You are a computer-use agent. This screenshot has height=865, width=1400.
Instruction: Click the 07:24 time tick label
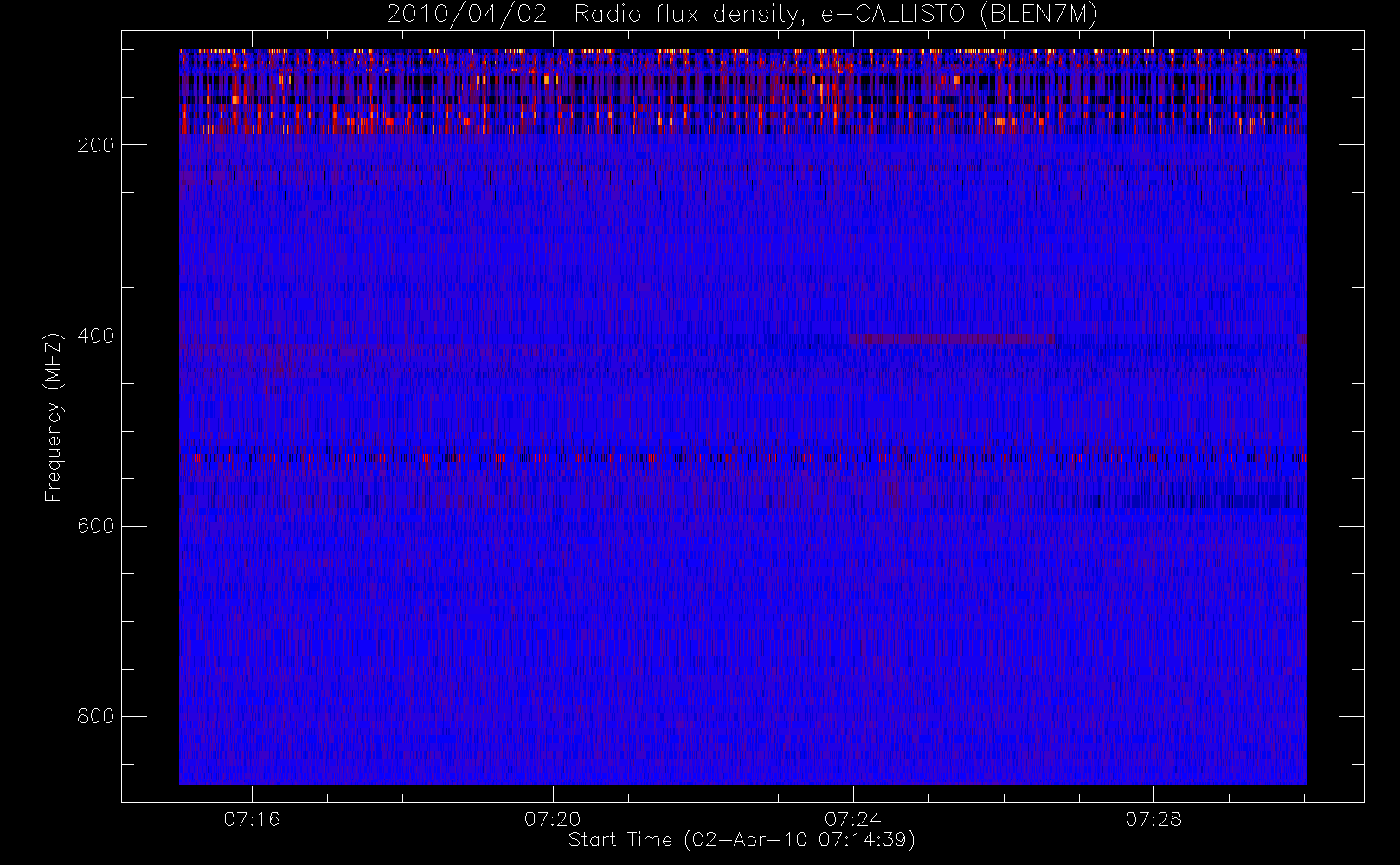pos(852,819)
